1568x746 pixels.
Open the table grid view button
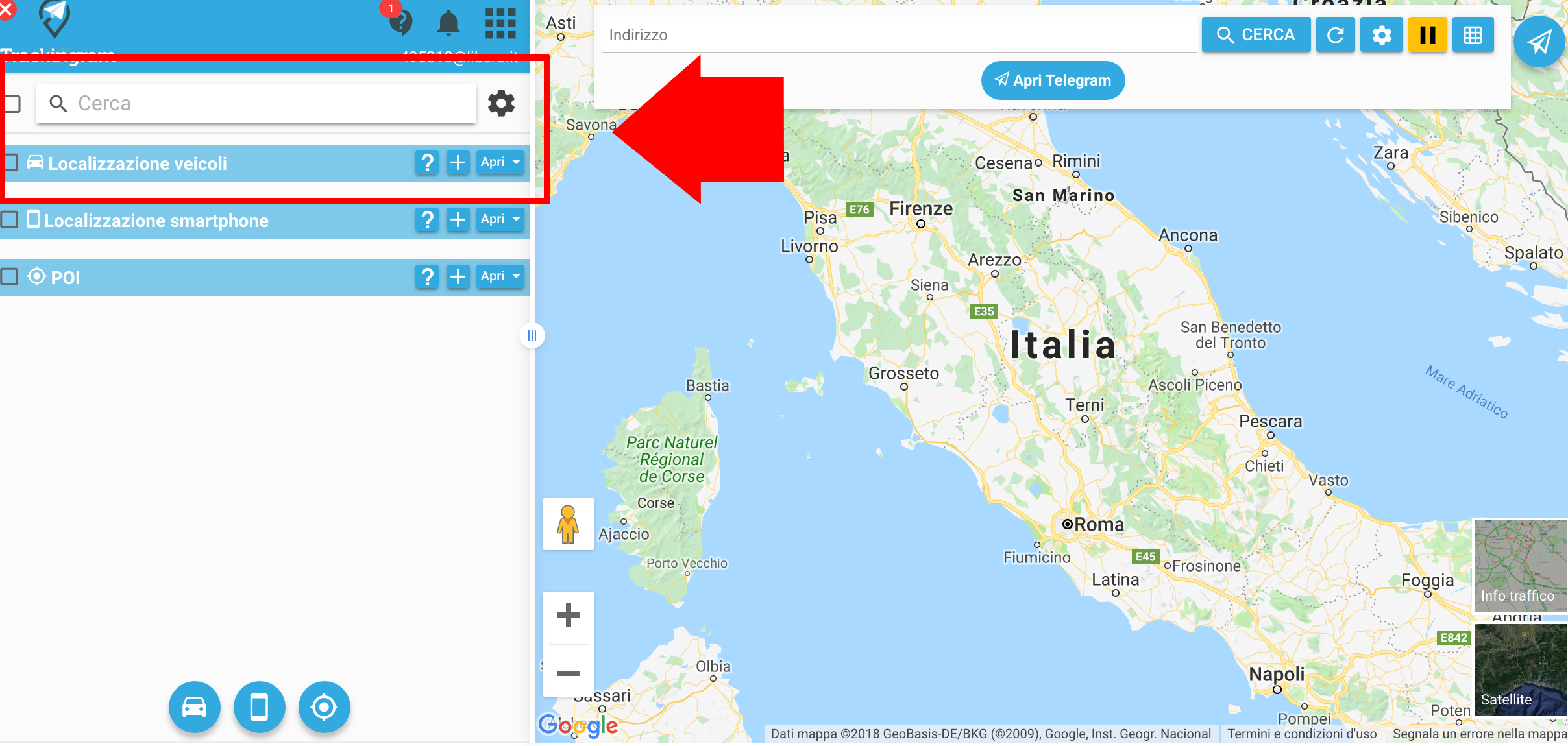click(x=1473, y=35)
